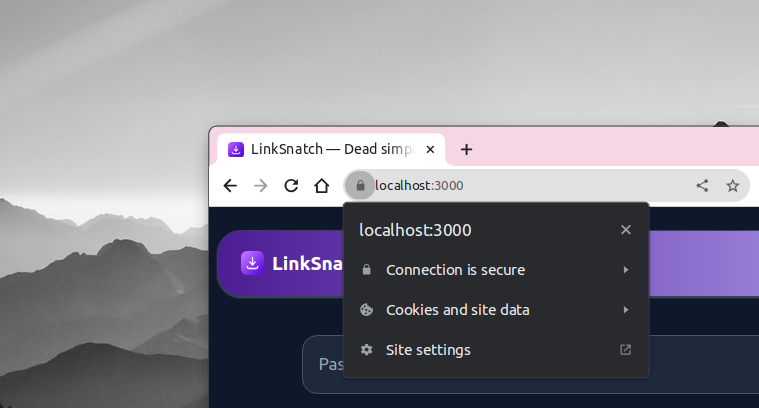Expand Connection is secure details

tap(496, 270)
